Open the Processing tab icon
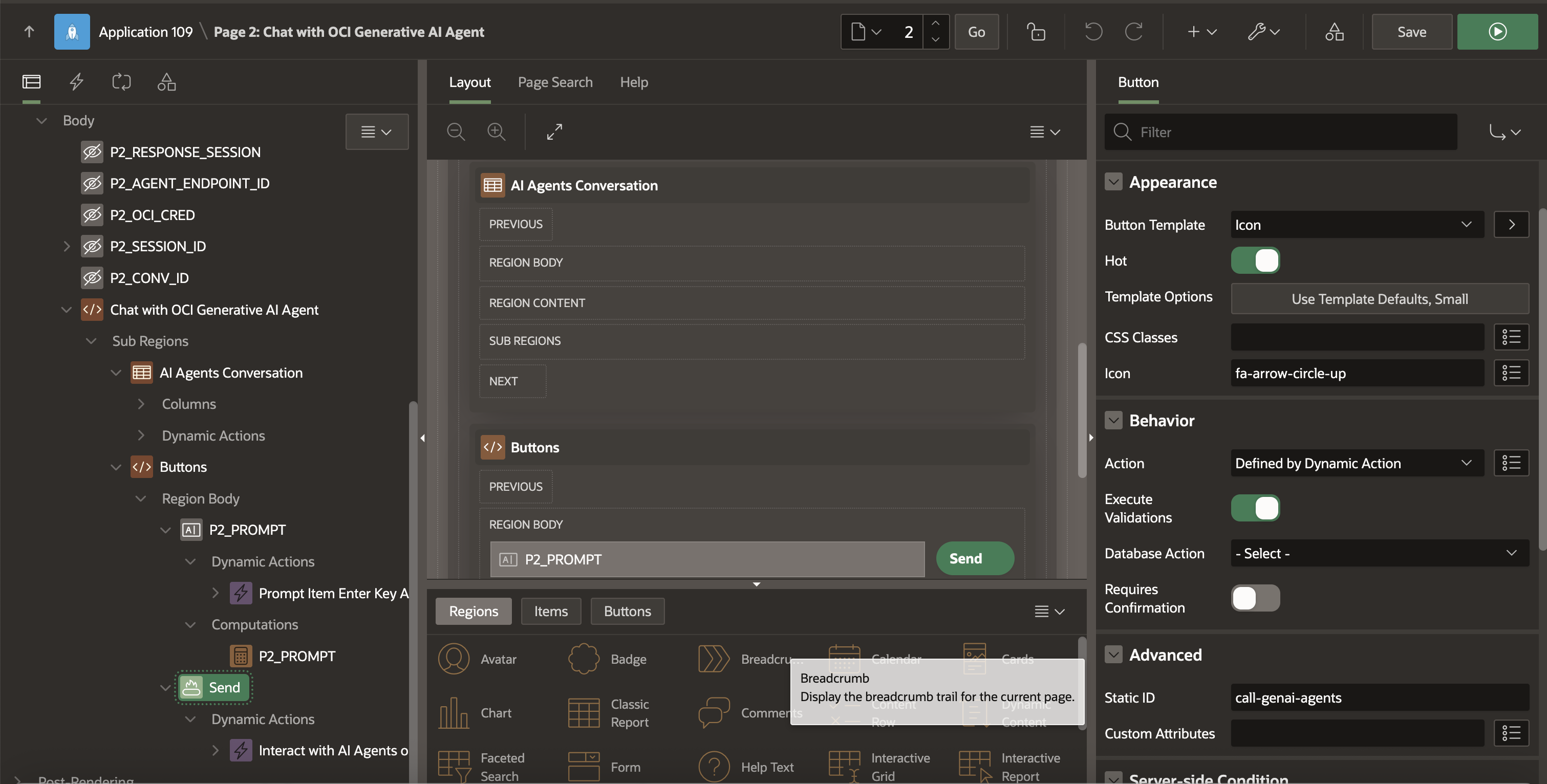Screen dimensions: 1547x784 (121, 82)
